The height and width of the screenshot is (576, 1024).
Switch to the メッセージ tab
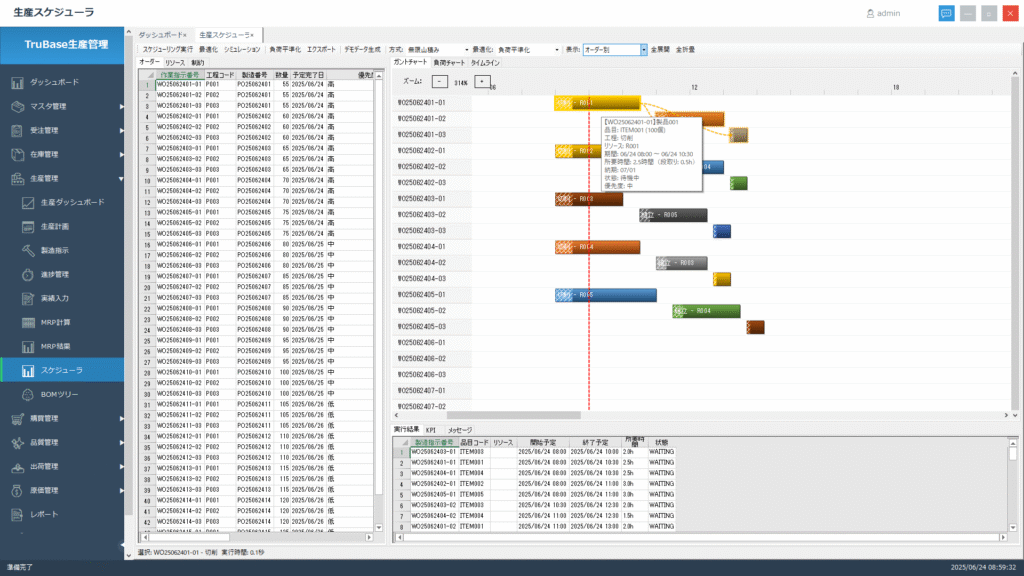pos(460,430)
